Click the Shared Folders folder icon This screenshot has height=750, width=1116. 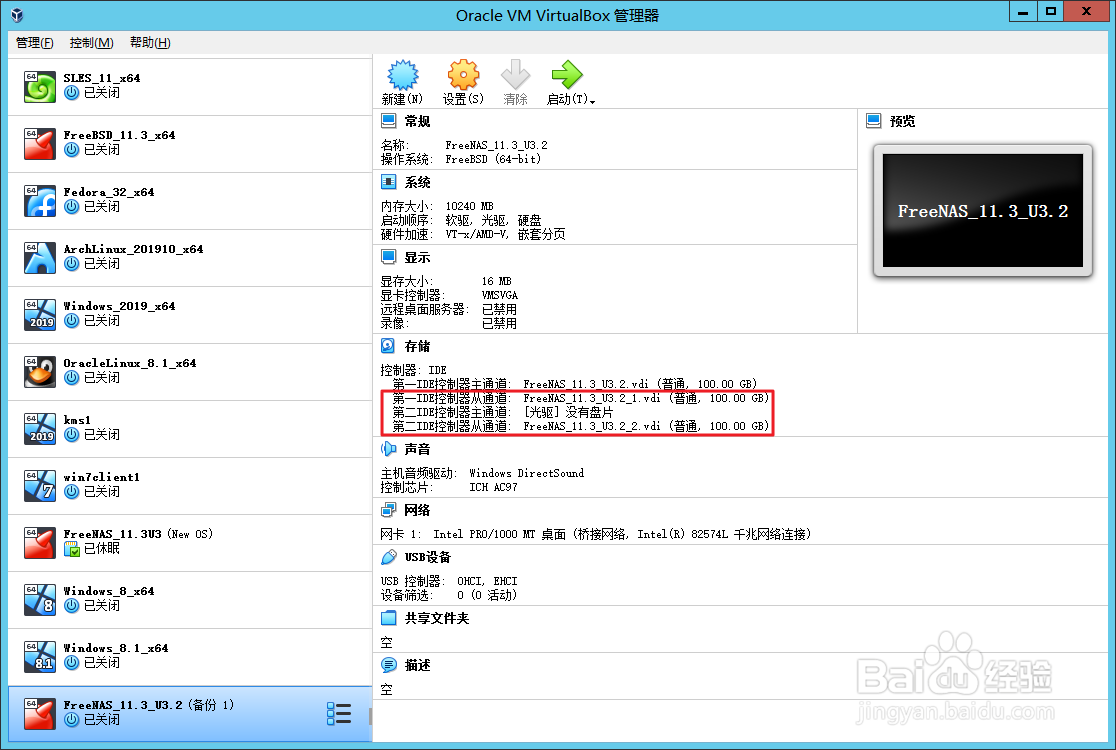pyautogui.click(x=389, y=618)
